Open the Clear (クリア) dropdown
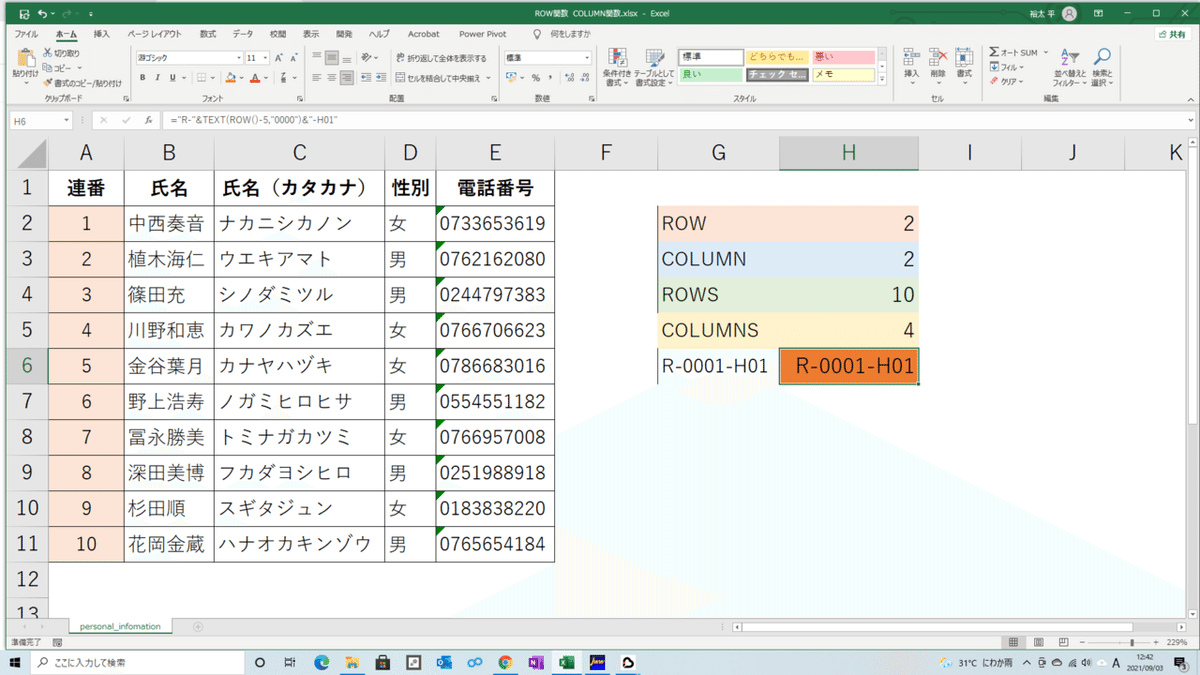1200x675 pixels. click(1008, 82)
